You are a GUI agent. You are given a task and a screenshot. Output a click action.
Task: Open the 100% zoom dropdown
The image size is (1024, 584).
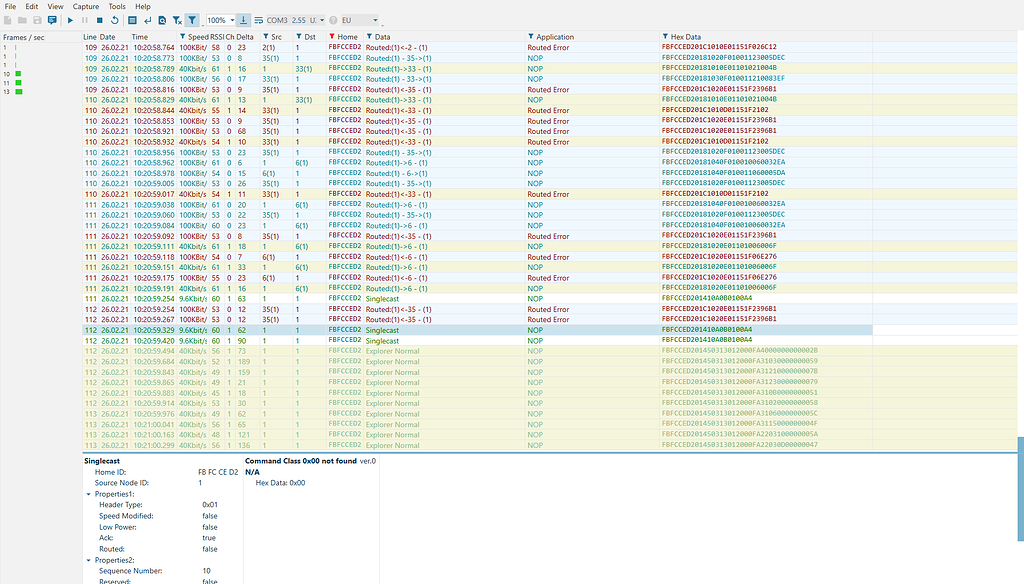220,20
